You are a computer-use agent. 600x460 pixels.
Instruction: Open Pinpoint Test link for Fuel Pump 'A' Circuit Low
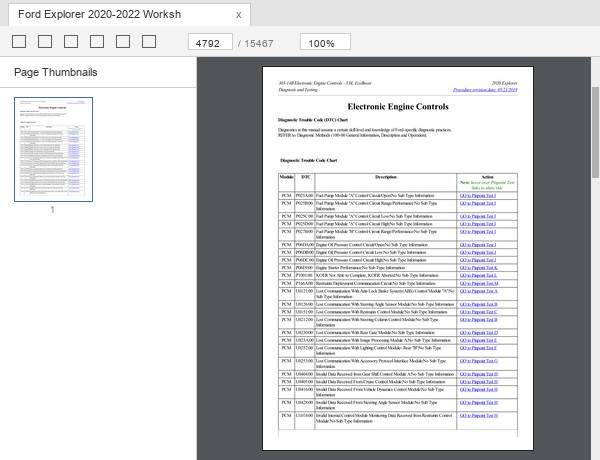click(x=478, y=216)
